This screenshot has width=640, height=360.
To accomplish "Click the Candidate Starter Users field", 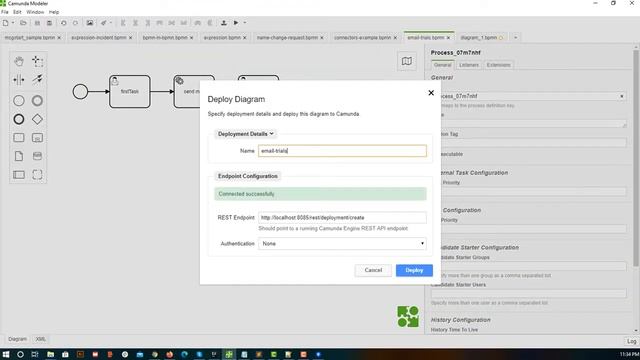I will [x=529, y=293].
